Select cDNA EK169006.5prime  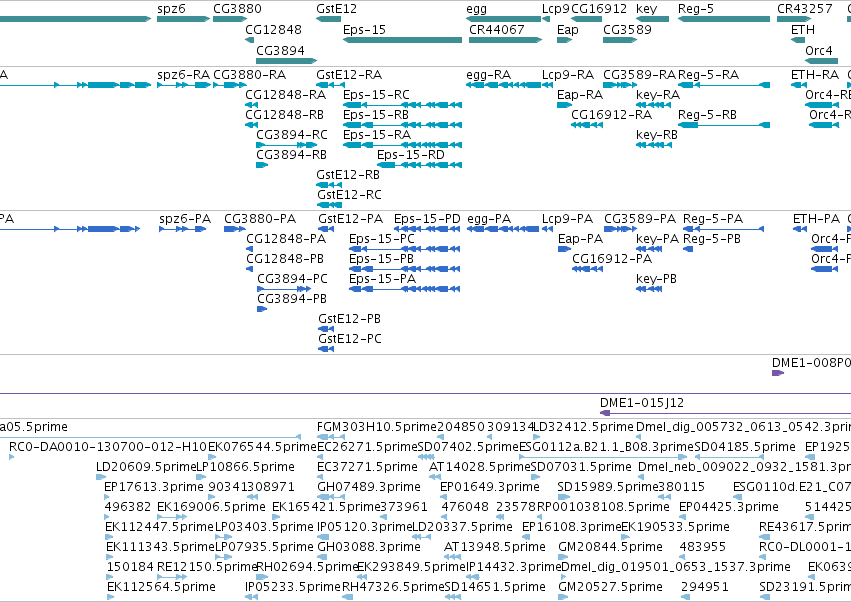point(172,517)
